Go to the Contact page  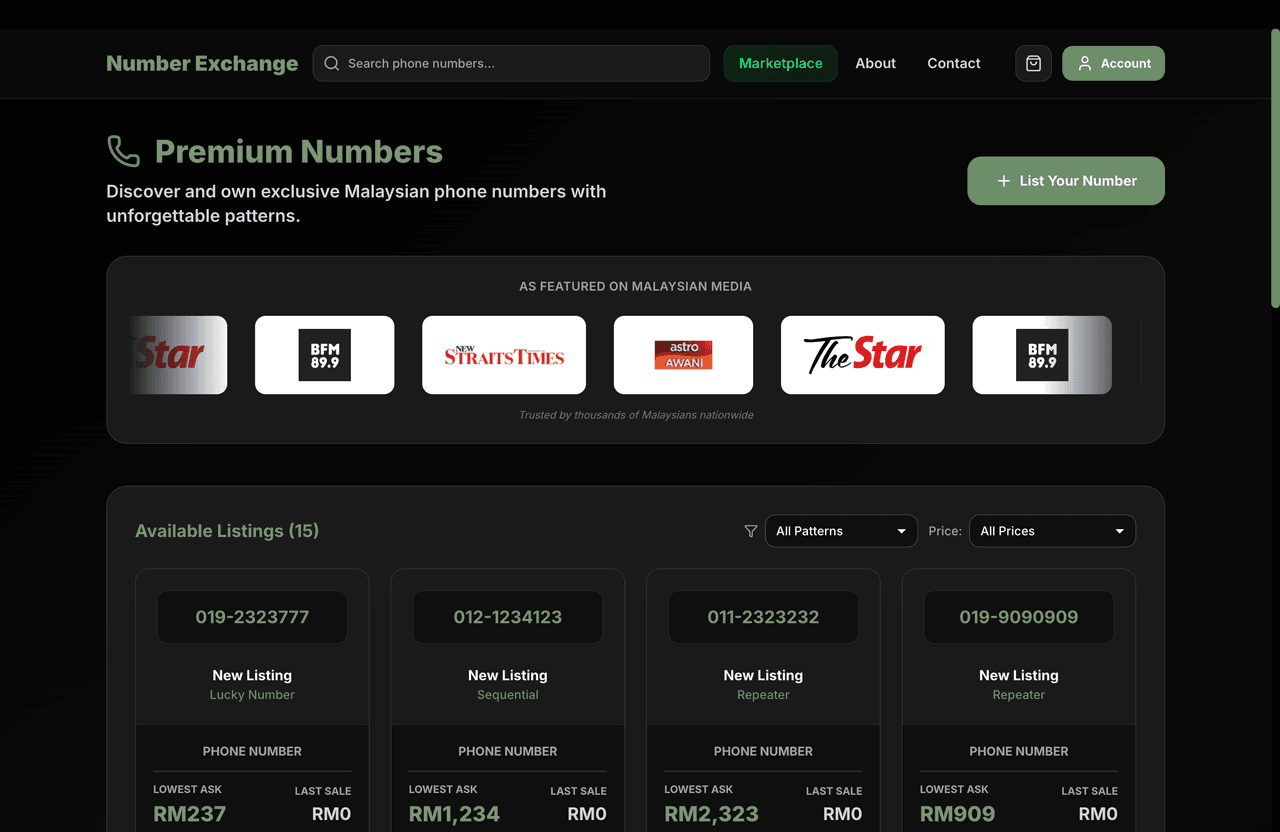pyautogui.click(x=953, y=63)
